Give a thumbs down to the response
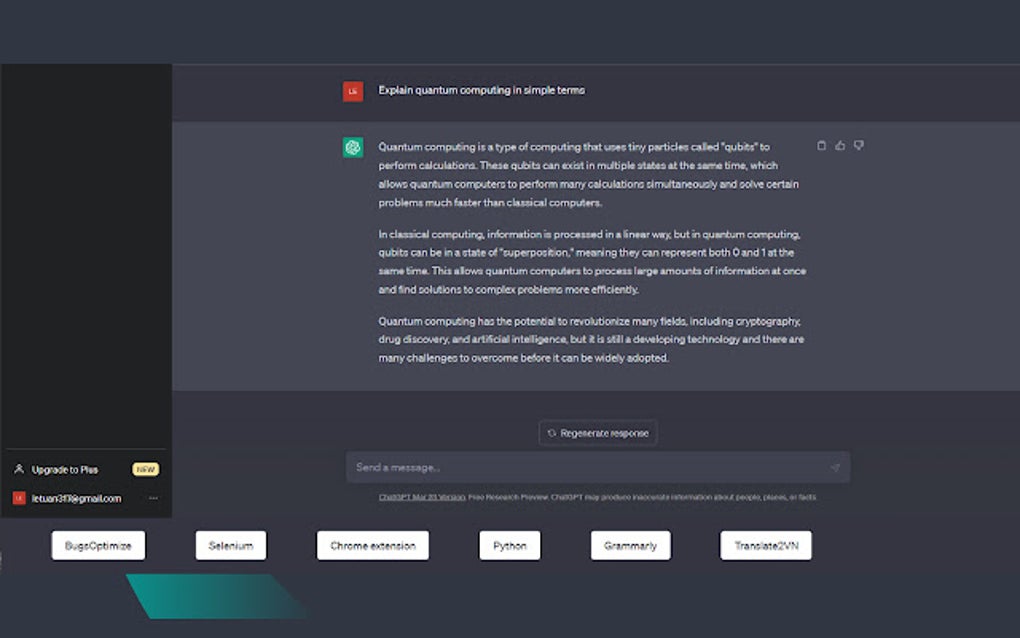The width and height of the screenshot is (1020, 638). [858, 145]
